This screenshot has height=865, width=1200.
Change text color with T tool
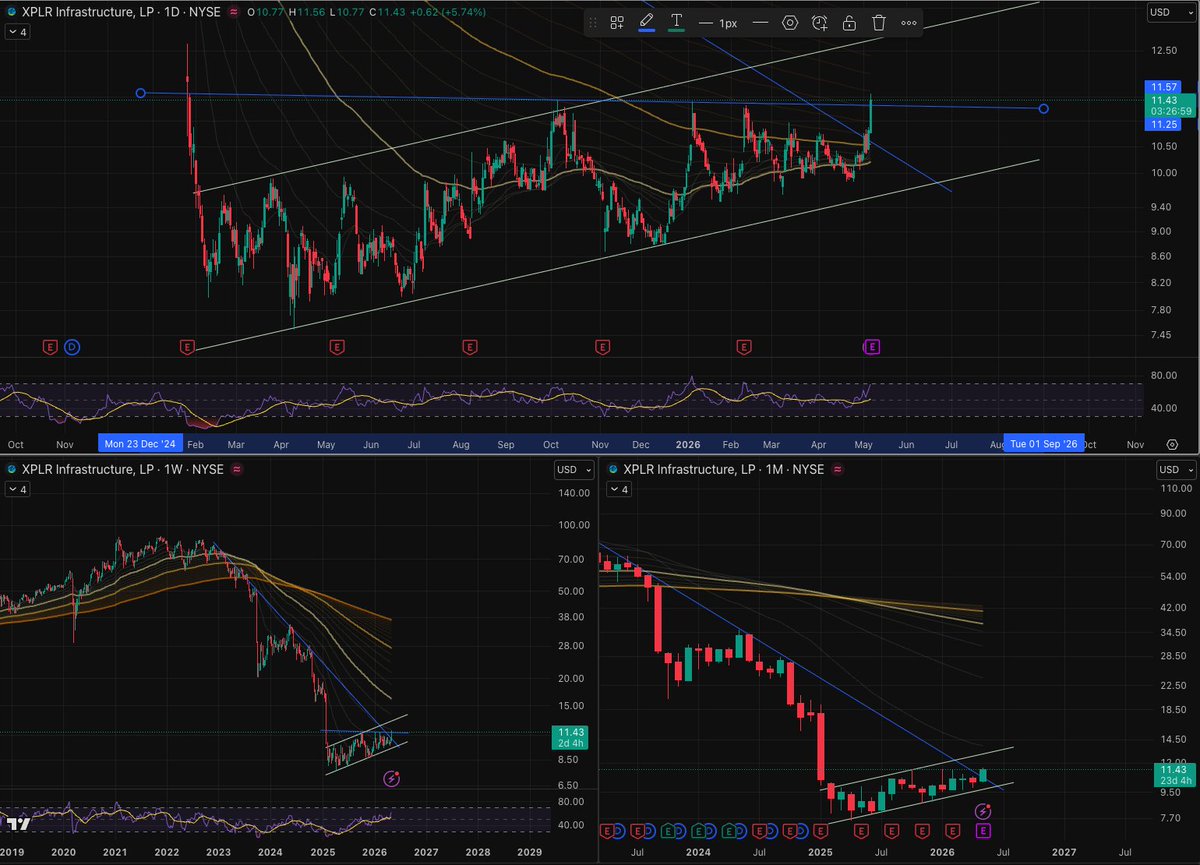[677, 22]
